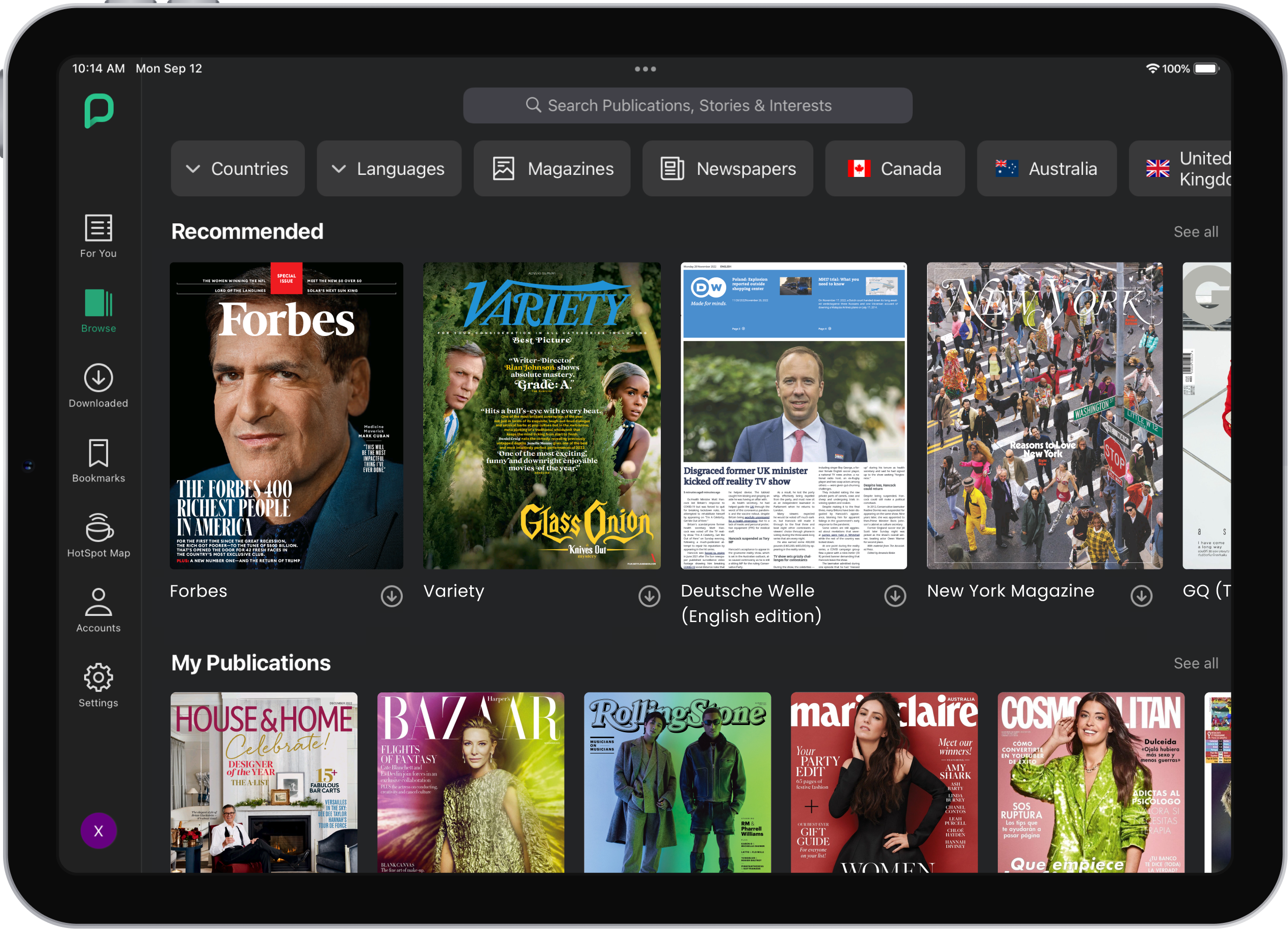Open the PressReader logo home

[99, 111]
